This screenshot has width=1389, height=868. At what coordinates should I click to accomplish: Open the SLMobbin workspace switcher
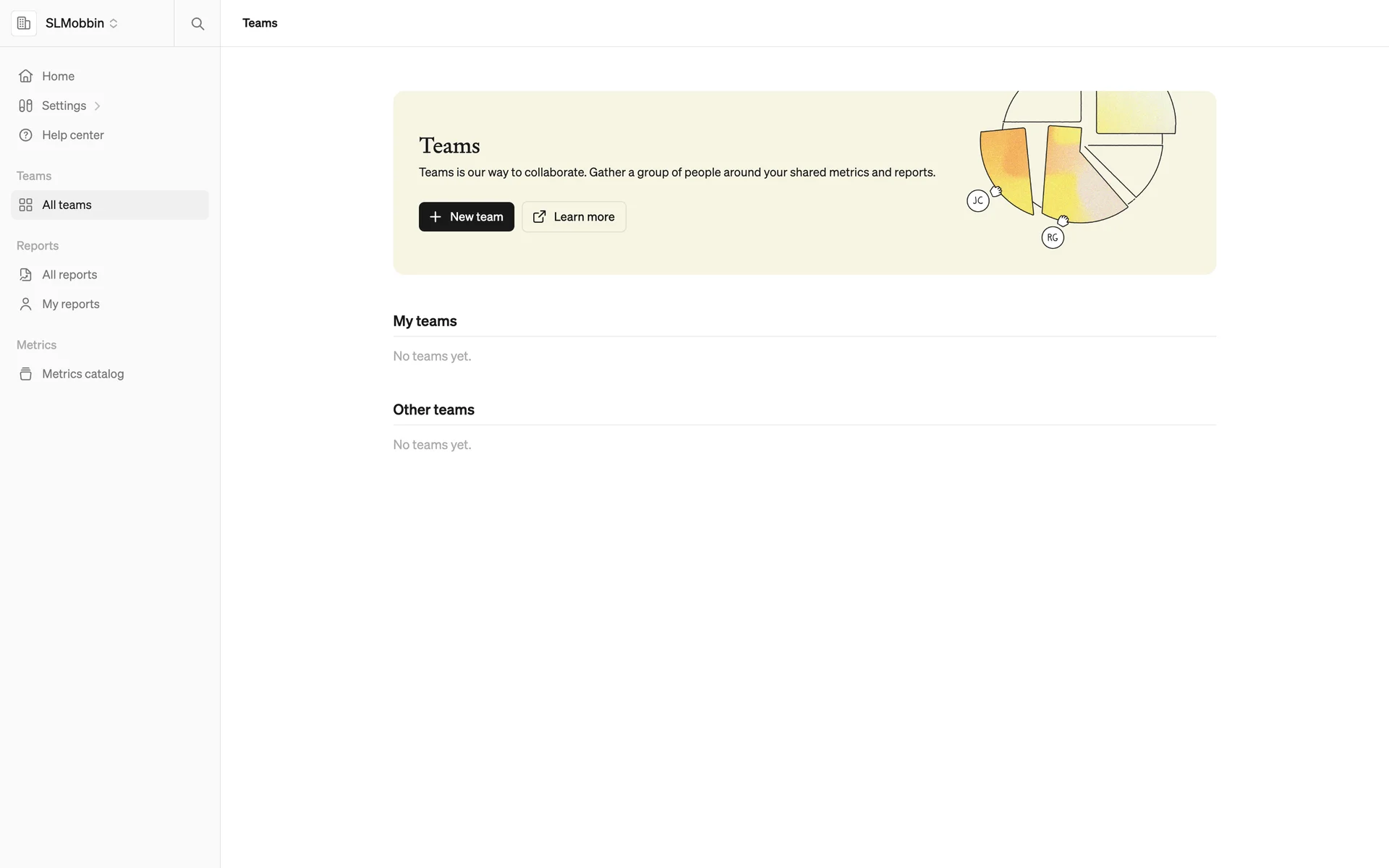pos(81,23)
